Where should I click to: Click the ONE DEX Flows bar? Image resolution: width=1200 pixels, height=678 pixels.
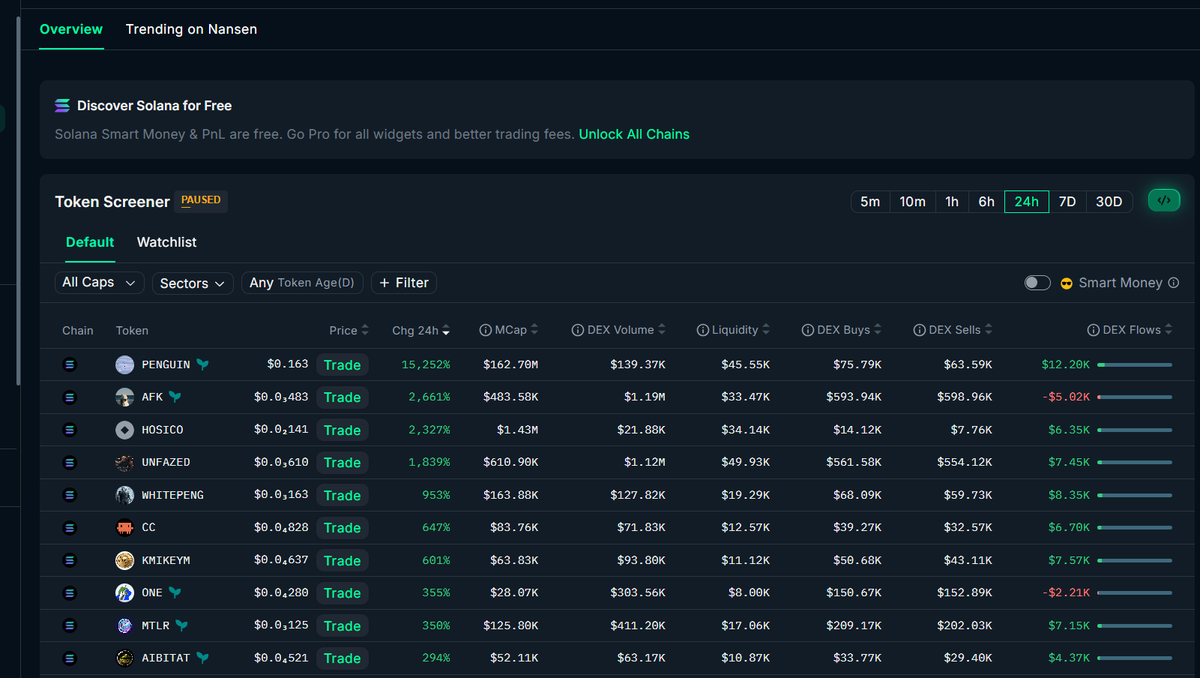click(1134, 592)
